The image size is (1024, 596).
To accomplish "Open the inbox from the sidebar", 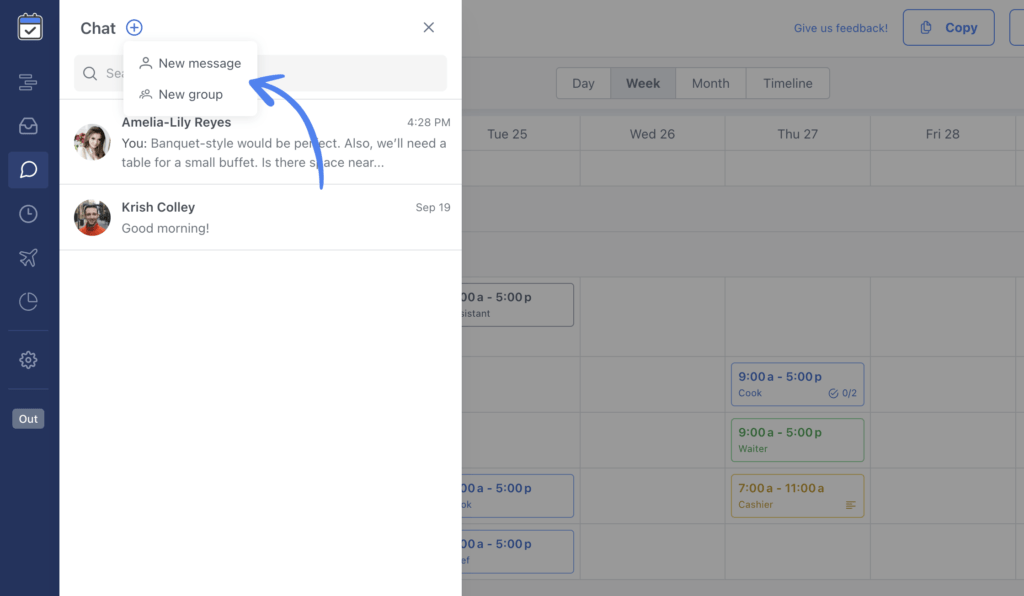I will coord(28,126).
